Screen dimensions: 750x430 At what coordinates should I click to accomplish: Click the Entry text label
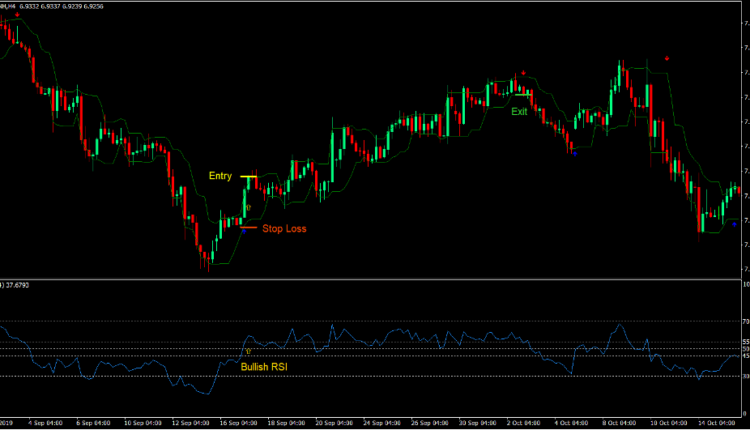pos(220,177)
